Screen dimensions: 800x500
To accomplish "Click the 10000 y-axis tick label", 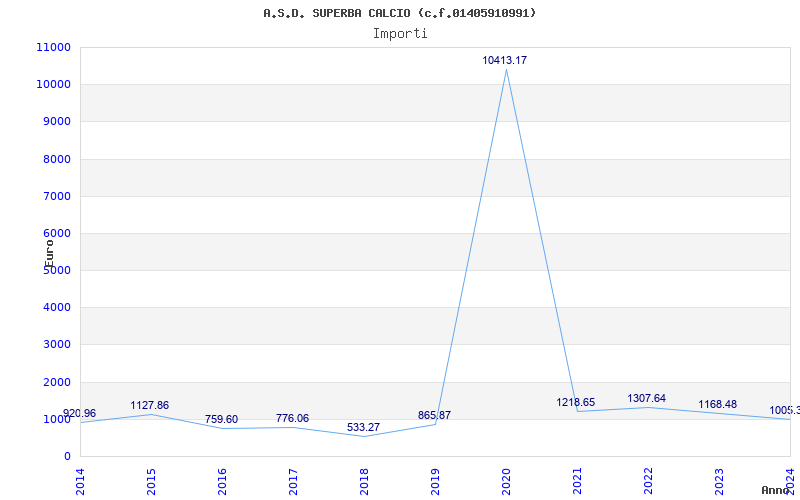I will pyautogui.click(x=53, y=85).
